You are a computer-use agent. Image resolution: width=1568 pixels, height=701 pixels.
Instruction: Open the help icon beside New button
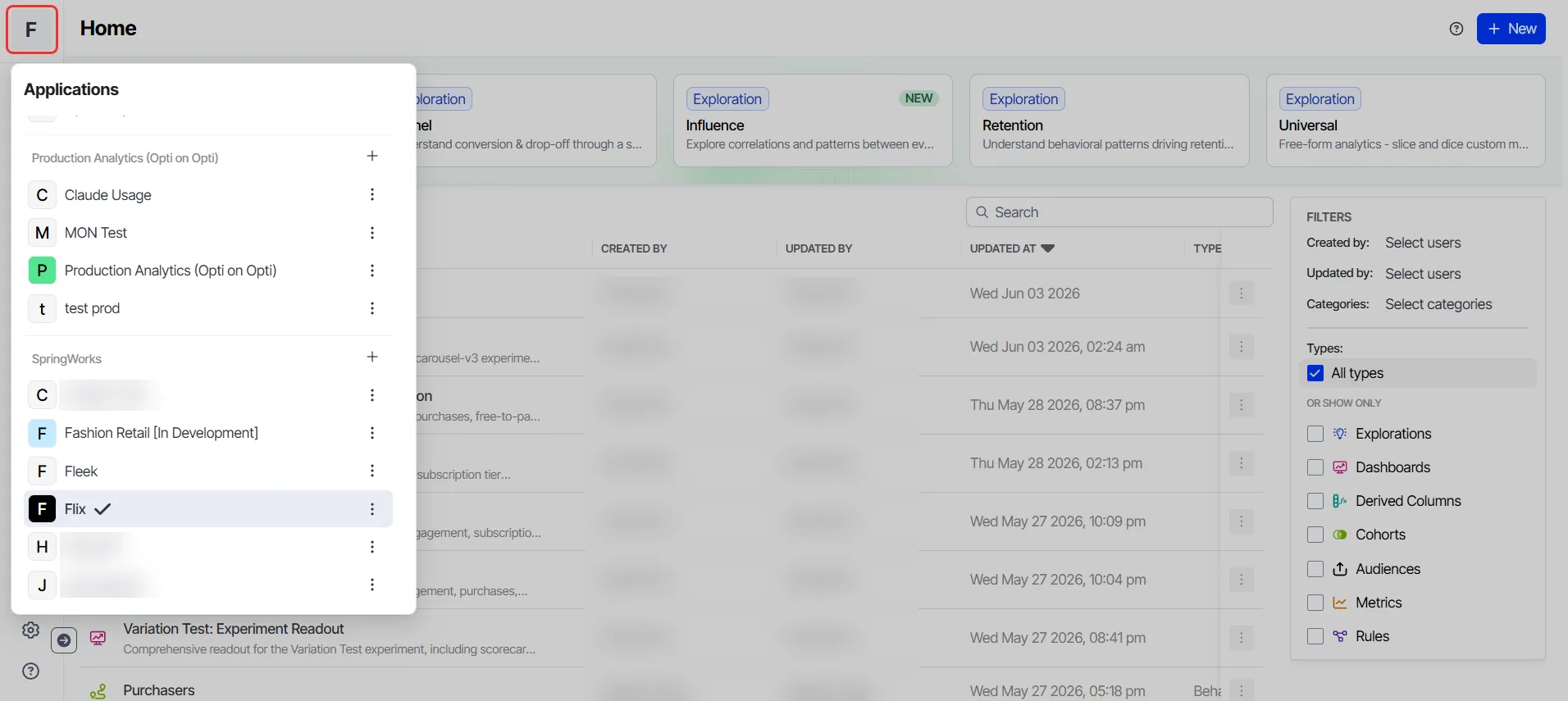click(x=1456, y=29)
